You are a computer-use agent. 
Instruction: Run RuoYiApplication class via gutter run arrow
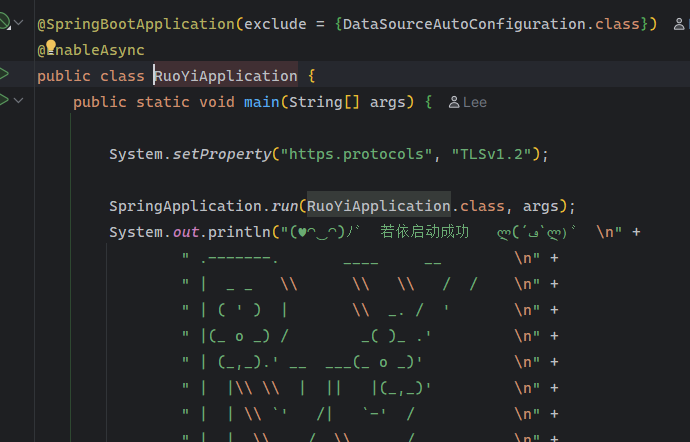(4, 74)
